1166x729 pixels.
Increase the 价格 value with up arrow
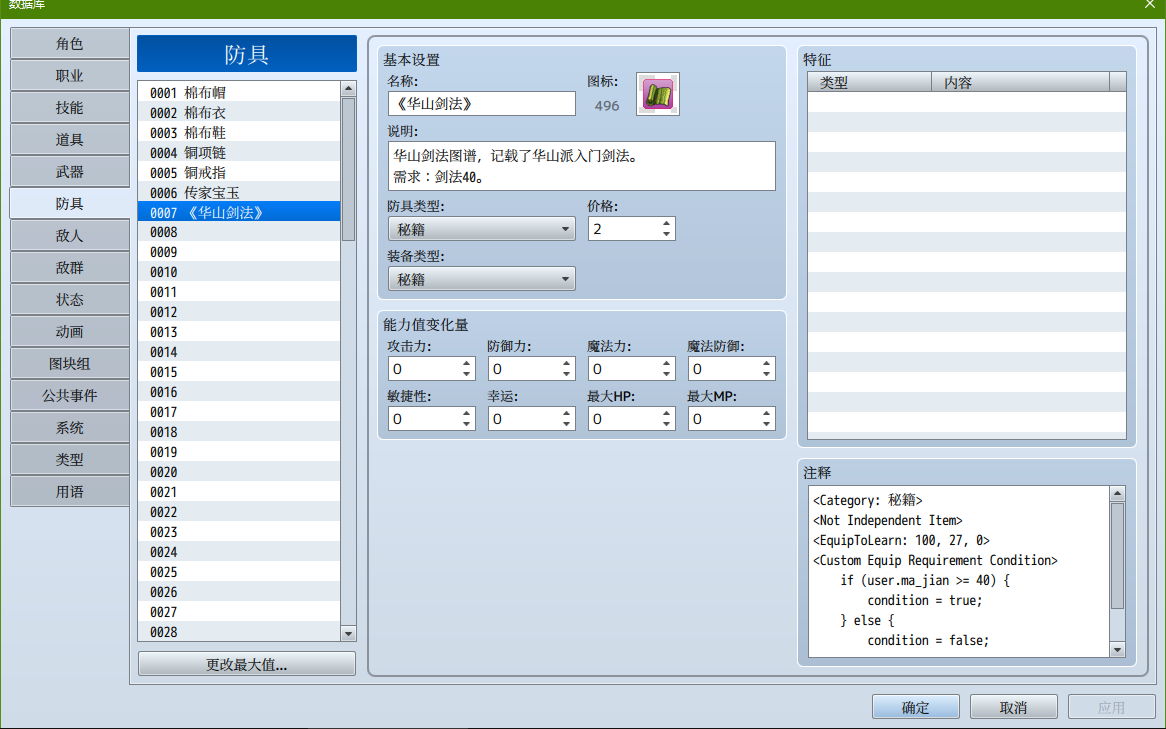click(666, 223)
